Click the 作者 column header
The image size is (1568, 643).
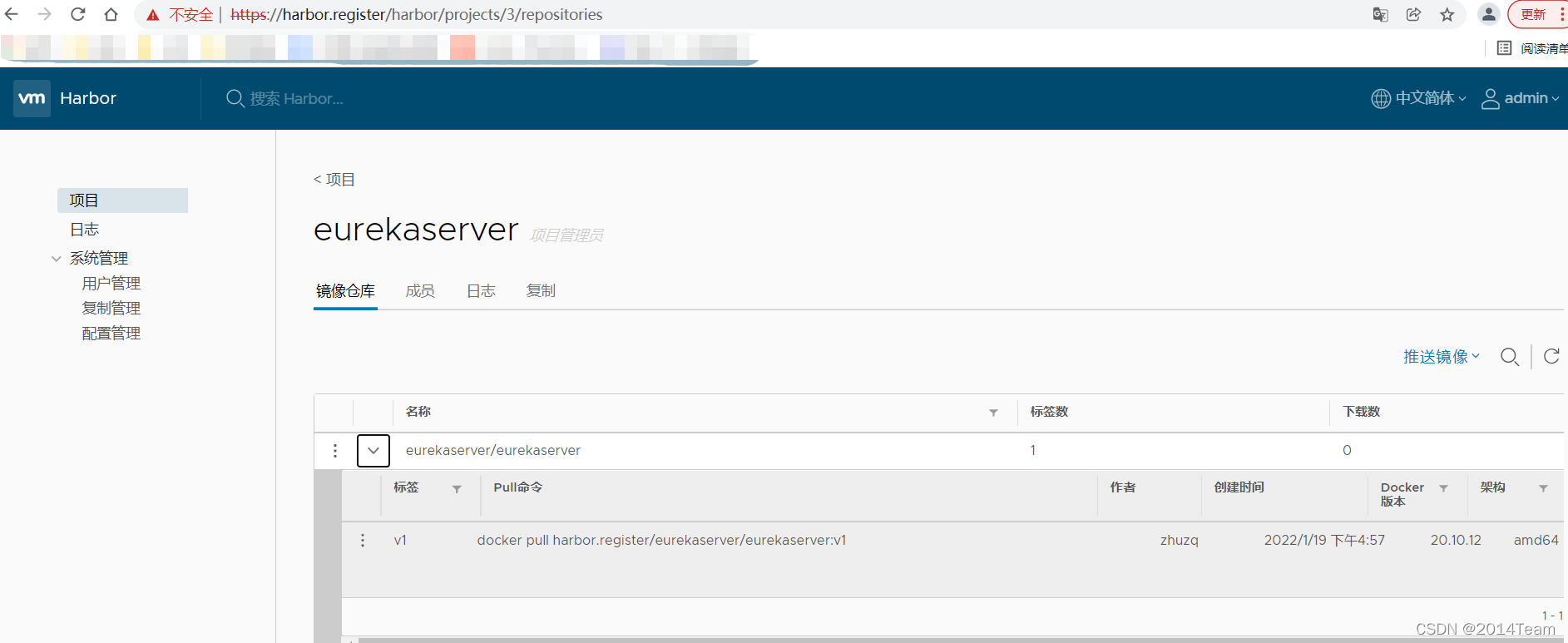(1122, 487)
